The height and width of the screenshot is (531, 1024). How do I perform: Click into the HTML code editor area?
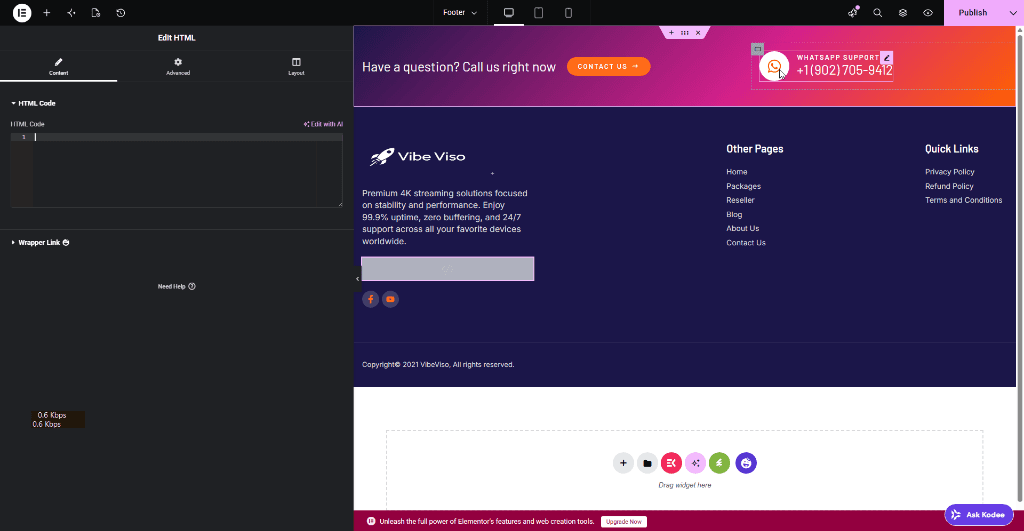(x=176, y=170)
